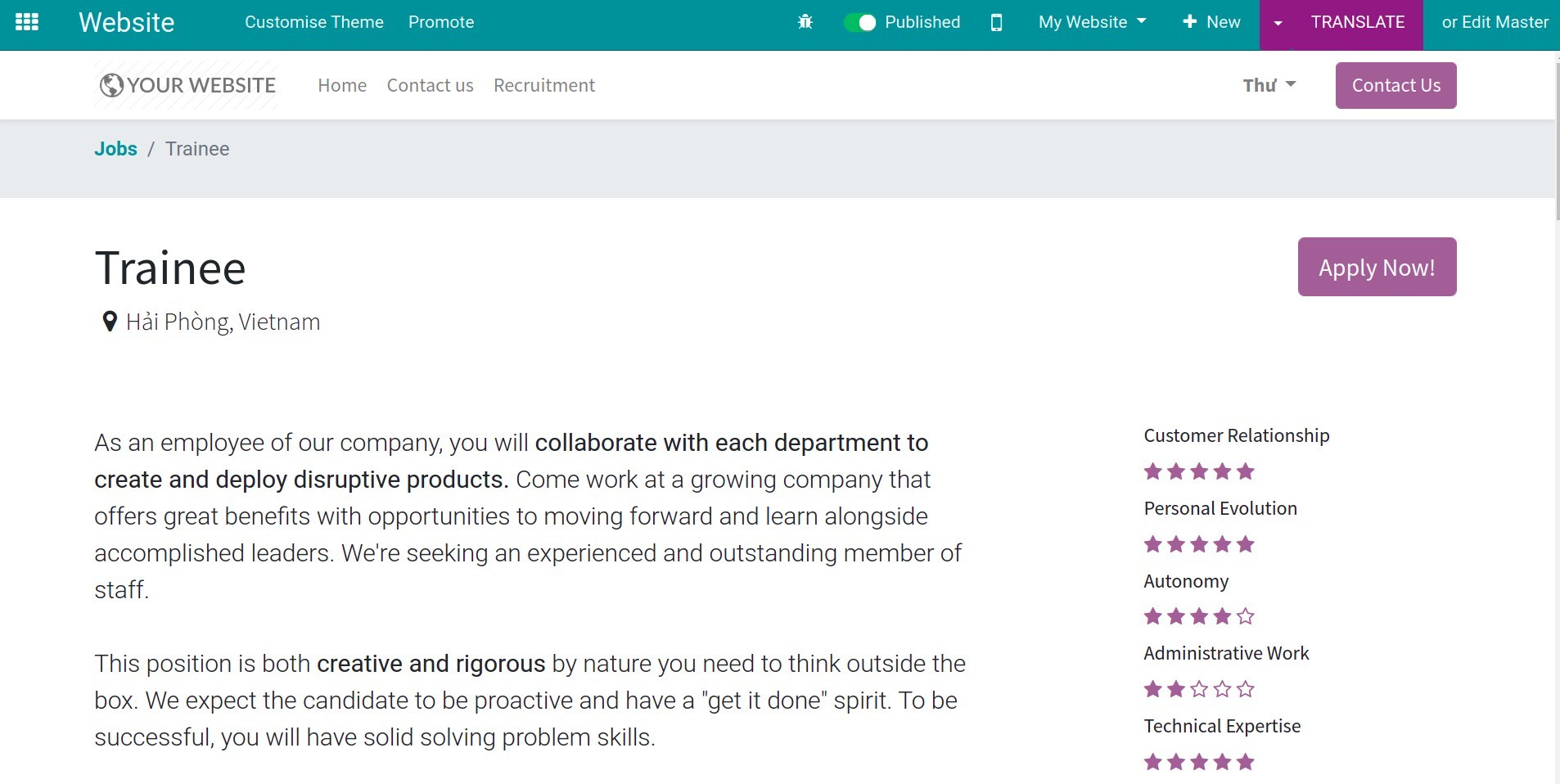
Task: Click the globe logo icon
Action: (111, 85)
